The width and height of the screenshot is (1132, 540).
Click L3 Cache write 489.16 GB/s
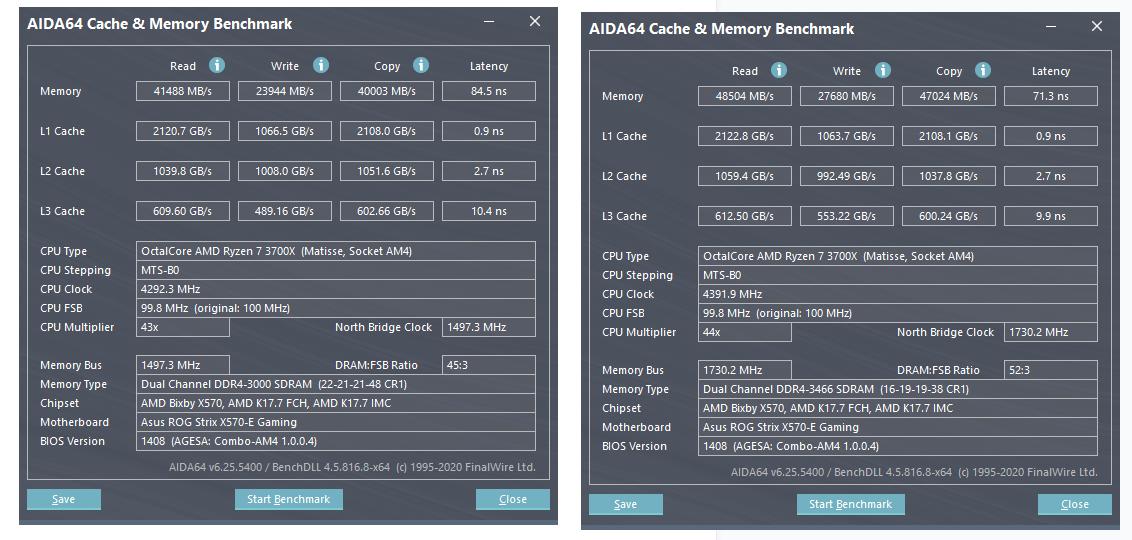(x=285, y=211)
